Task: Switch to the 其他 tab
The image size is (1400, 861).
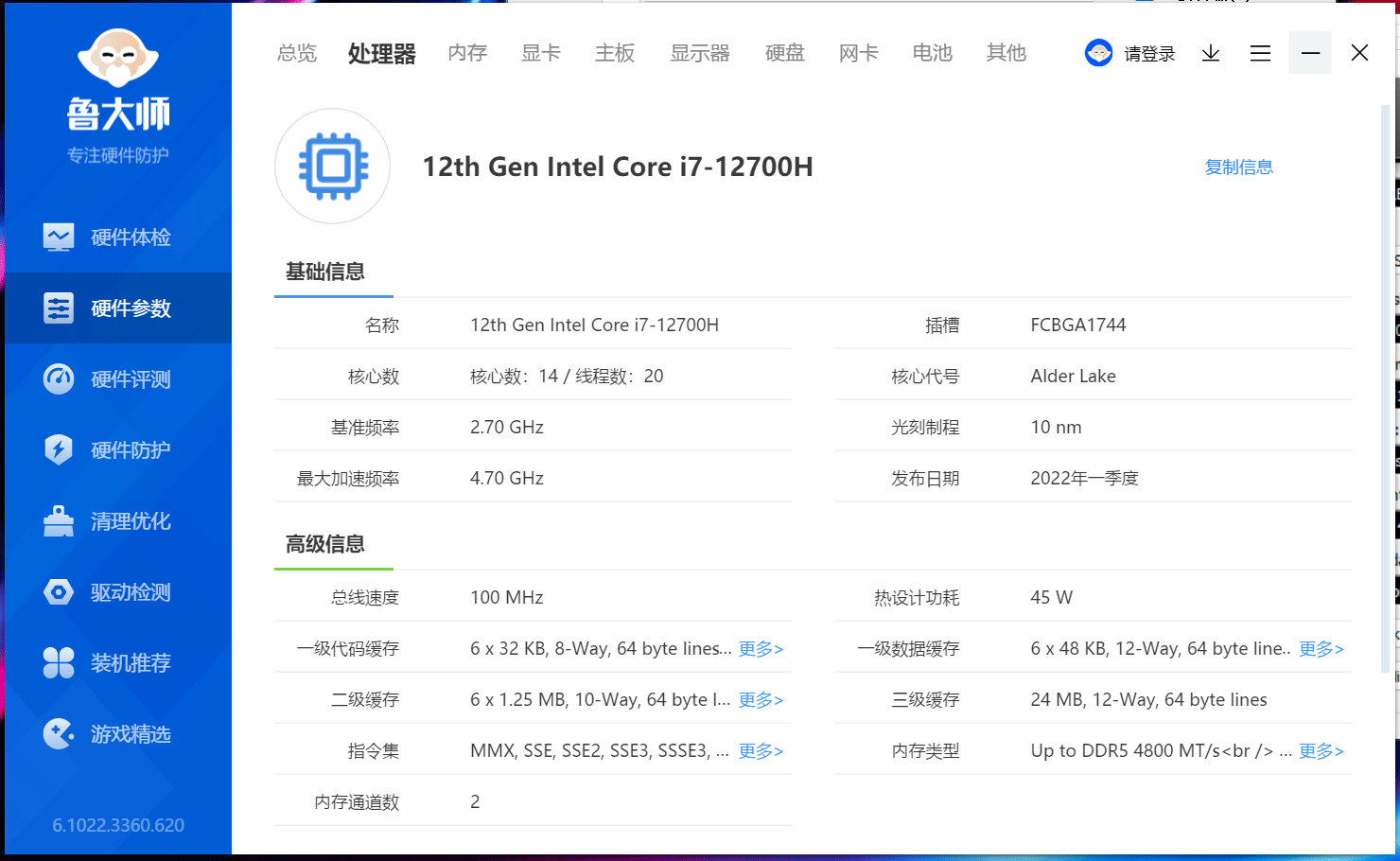Action: (x=1006, y=53)
